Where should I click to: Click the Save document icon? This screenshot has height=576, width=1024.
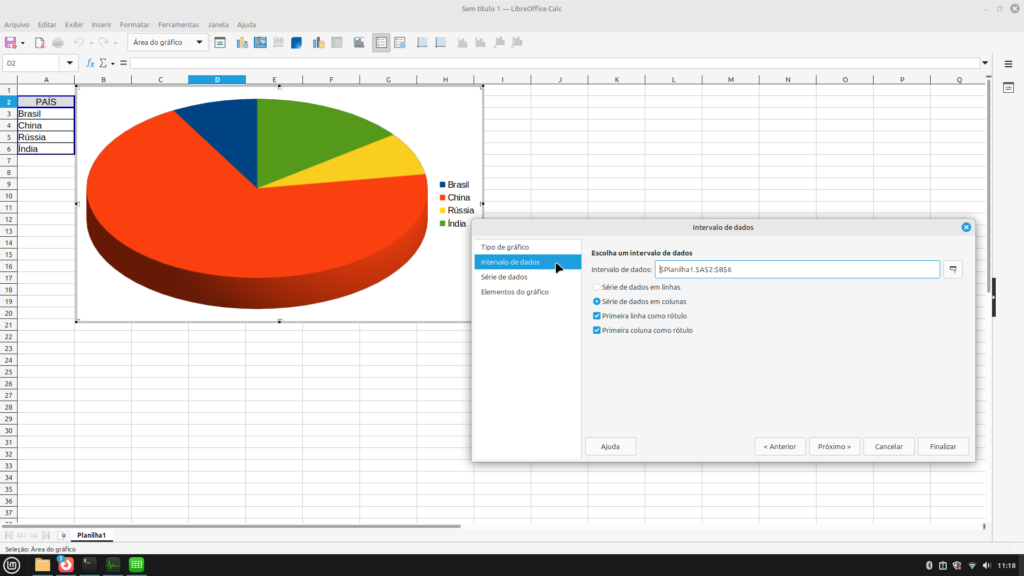point(11,43)
